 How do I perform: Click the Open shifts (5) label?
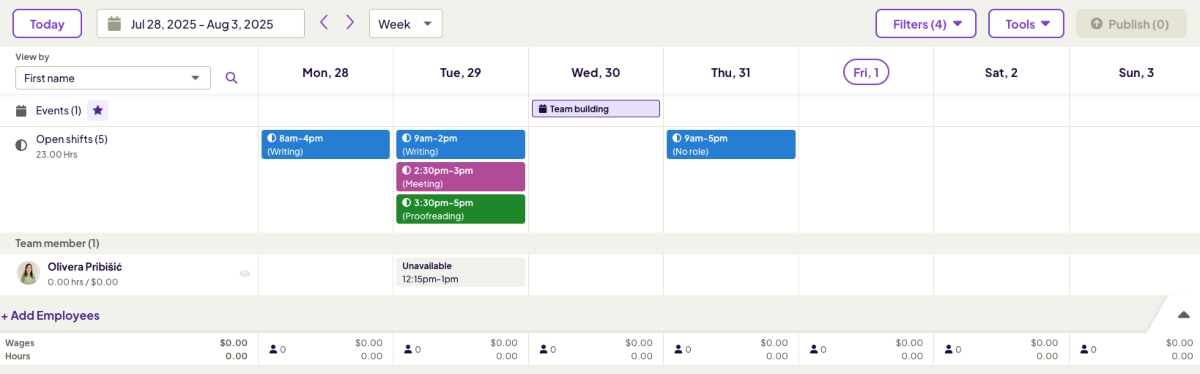pyautogui.click(x=71, y=139)
